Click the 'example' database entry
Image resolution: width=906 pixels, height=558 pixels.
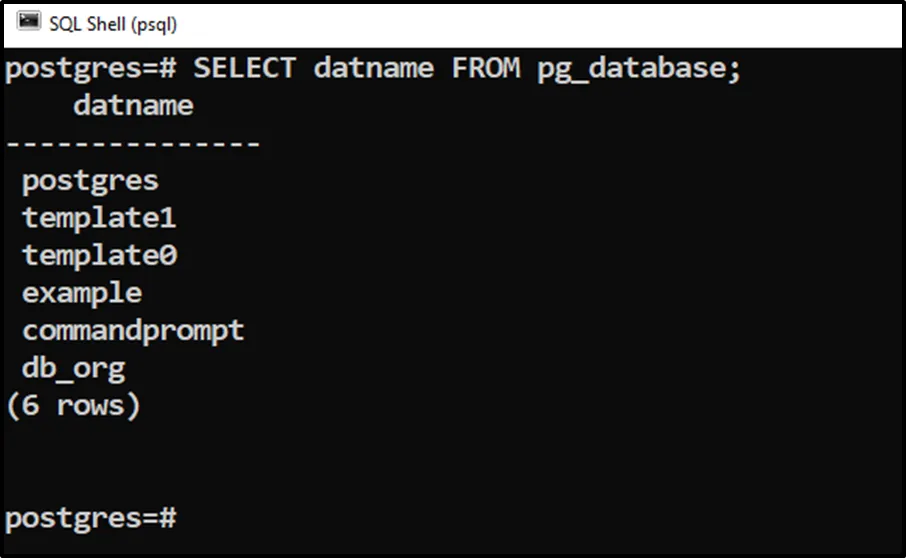click(x=82, y=293)
